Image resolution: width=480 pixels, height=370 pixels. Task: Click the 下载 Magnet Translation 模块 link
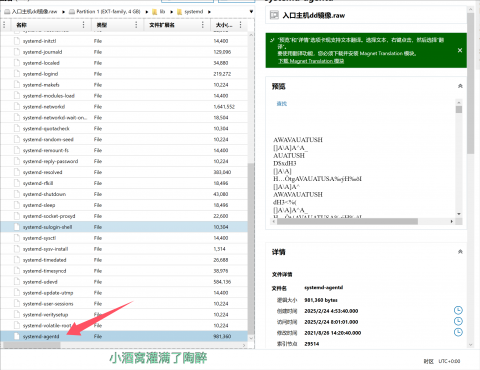(x=311, y=61)
